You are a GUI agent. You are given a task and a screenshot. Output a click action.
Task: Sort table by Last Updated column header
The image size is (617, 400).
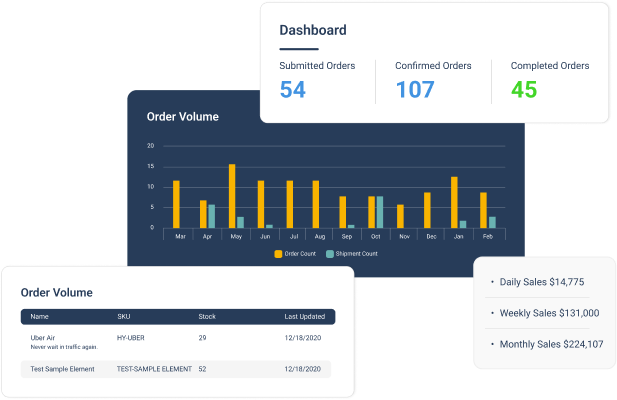(x=304, y=317)
